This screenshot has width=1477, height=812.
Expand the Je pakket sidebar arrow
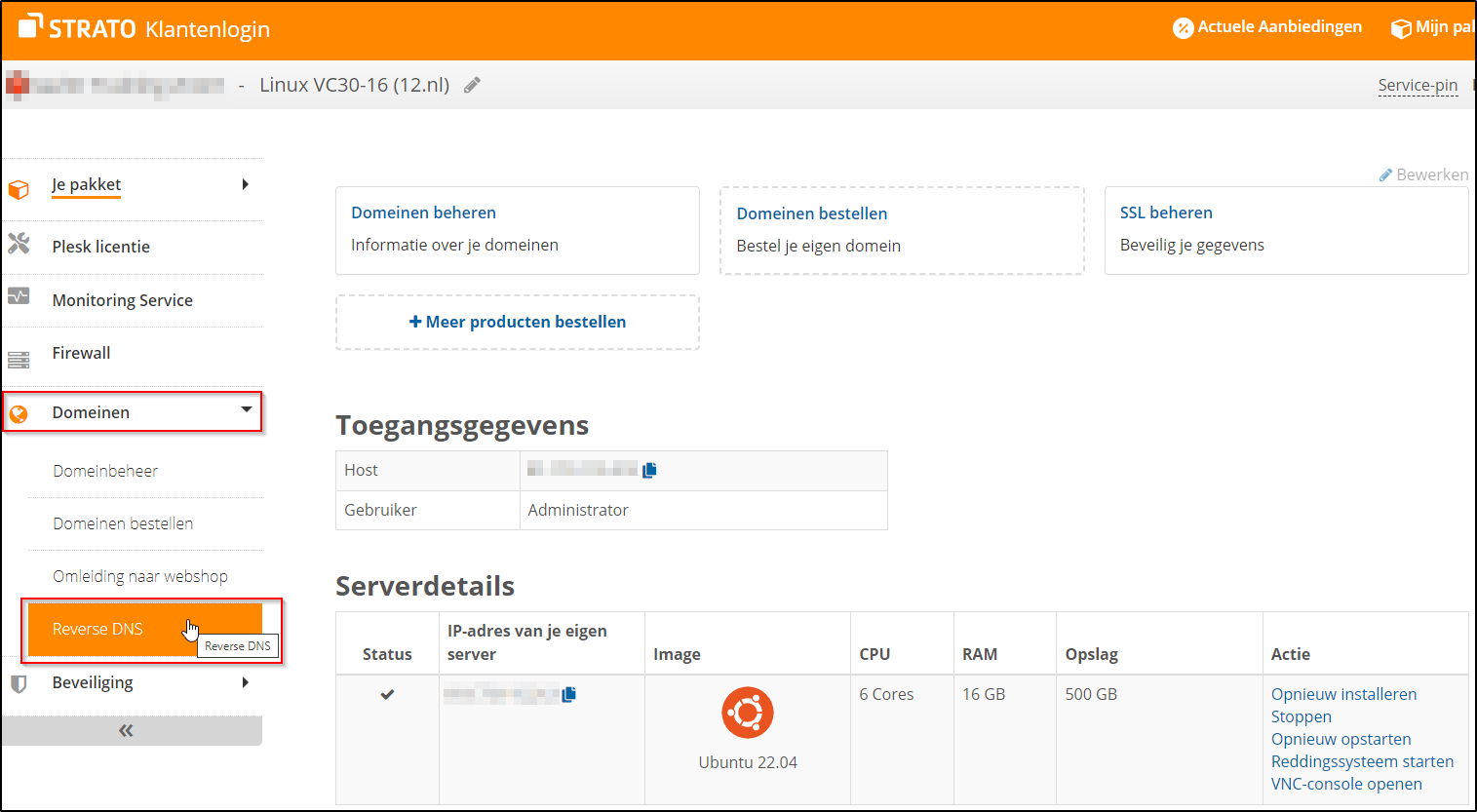pyautogui.click(x=247, y=184)
